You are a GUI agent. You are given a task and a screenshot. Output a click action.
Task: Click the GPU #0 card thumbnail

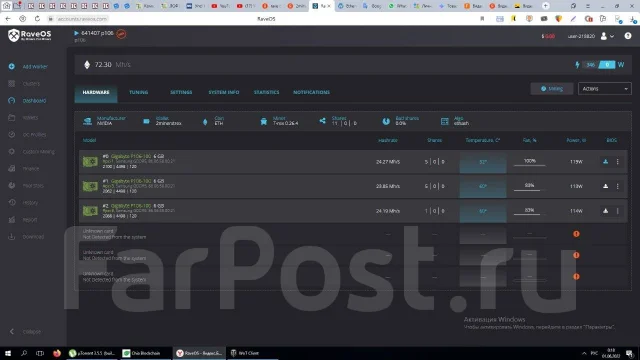point(90,161)
